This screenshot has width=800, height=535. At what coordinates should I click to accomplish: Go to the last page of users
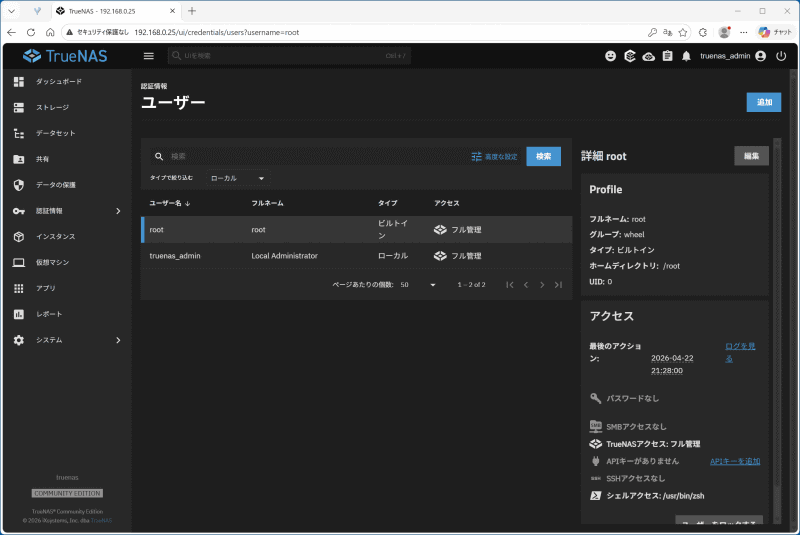click(559, 285)
